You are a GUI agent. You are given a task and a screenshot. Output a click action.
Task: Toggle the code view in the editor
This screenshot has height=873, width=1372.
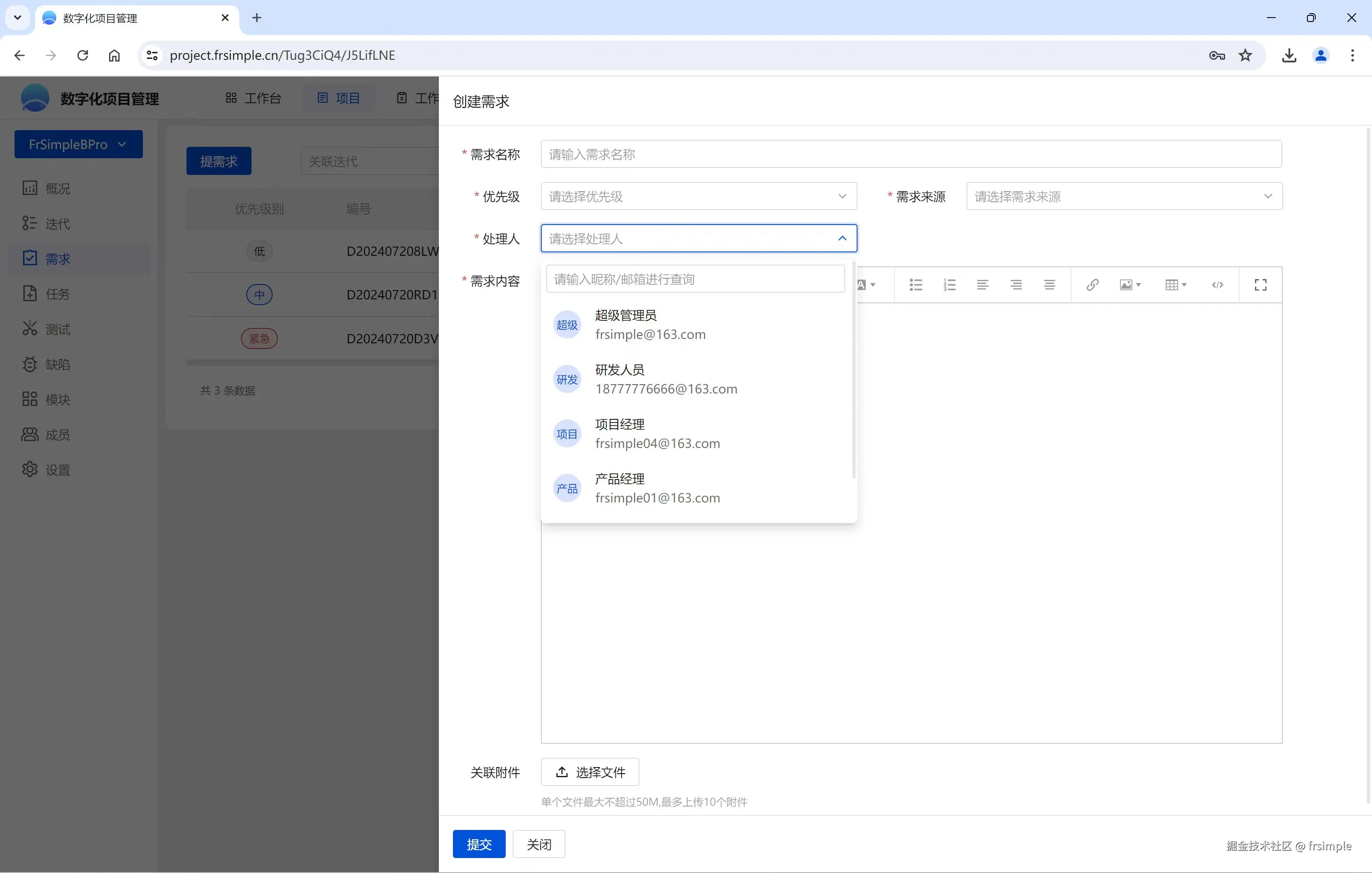point(1218,285)
